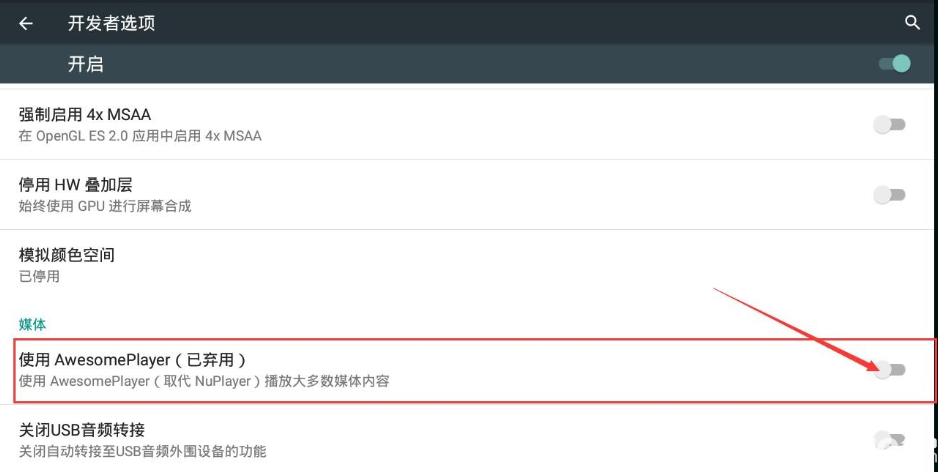The height and width of the screenshot is (472, 938).
Task: Tap the 强制启用 4x MSAA title text
Action: point(85,114)
